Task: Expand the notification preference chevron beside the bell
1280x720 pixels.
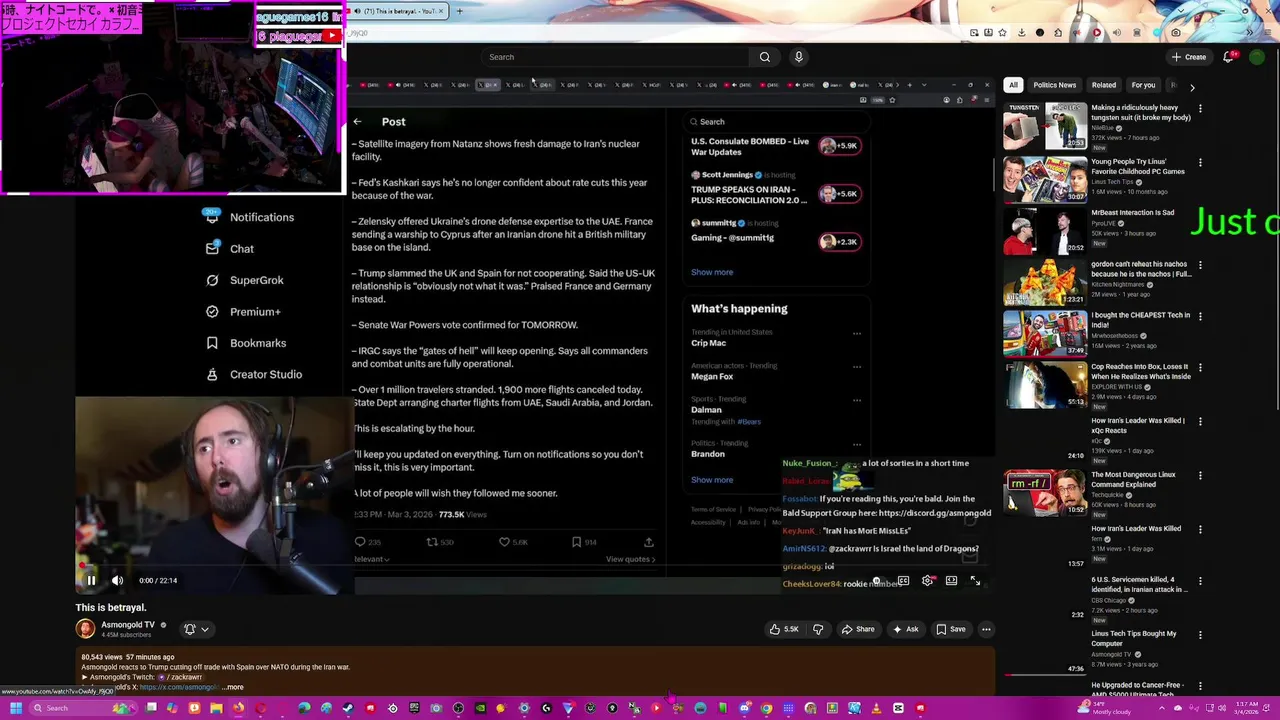Action: click(x=205, y=629)
